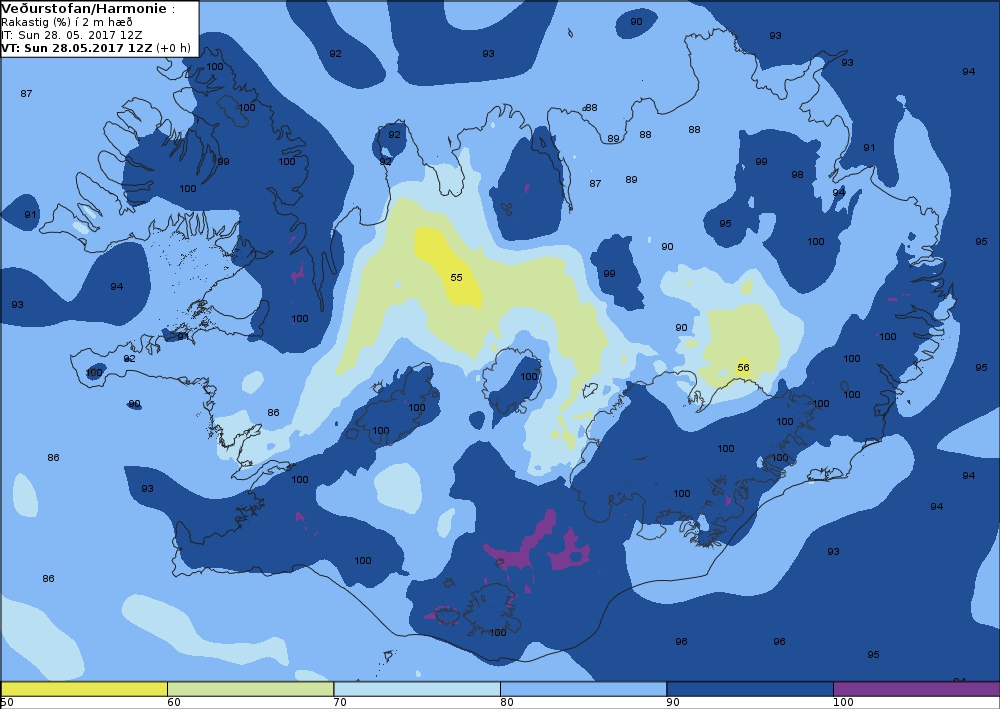The image size is (1000, 709).
Task: Choose the light blue 80–90 legend swatch
Action: pyautogui.click(x=584, y=689)
